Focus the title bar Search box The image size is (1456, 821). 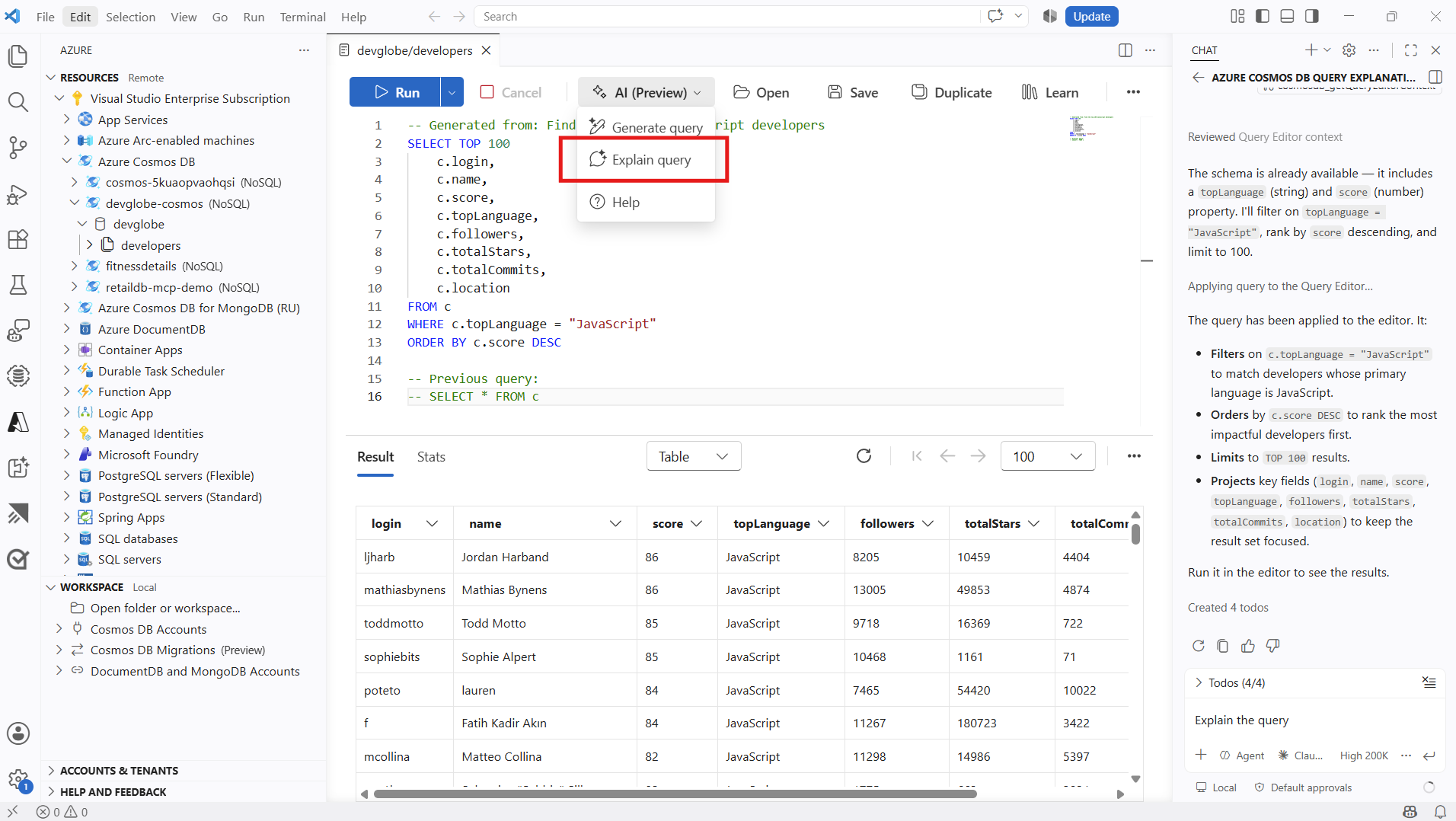[x=727, y=16]
